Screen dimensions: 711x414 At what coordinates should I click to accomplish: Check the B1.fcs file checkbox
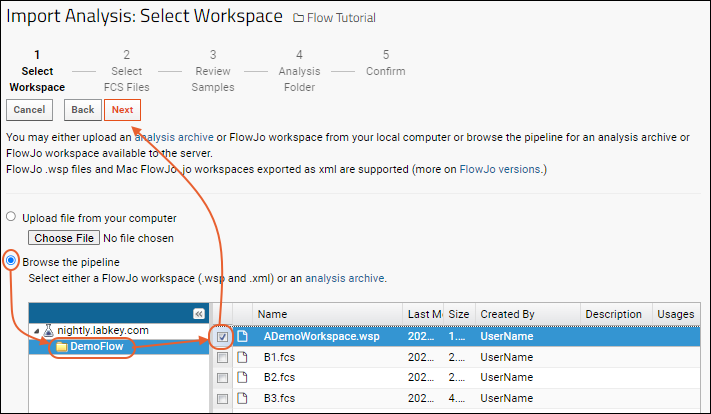pos(223,357)
